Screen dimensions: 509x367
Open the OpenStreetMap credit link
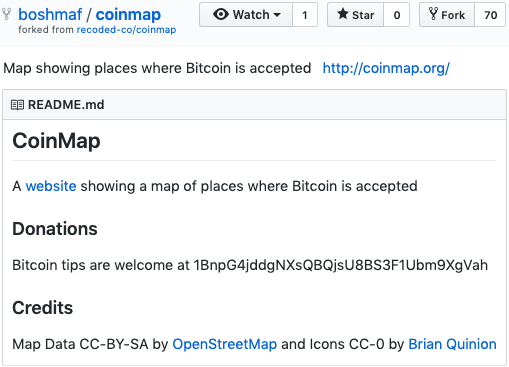225,344
